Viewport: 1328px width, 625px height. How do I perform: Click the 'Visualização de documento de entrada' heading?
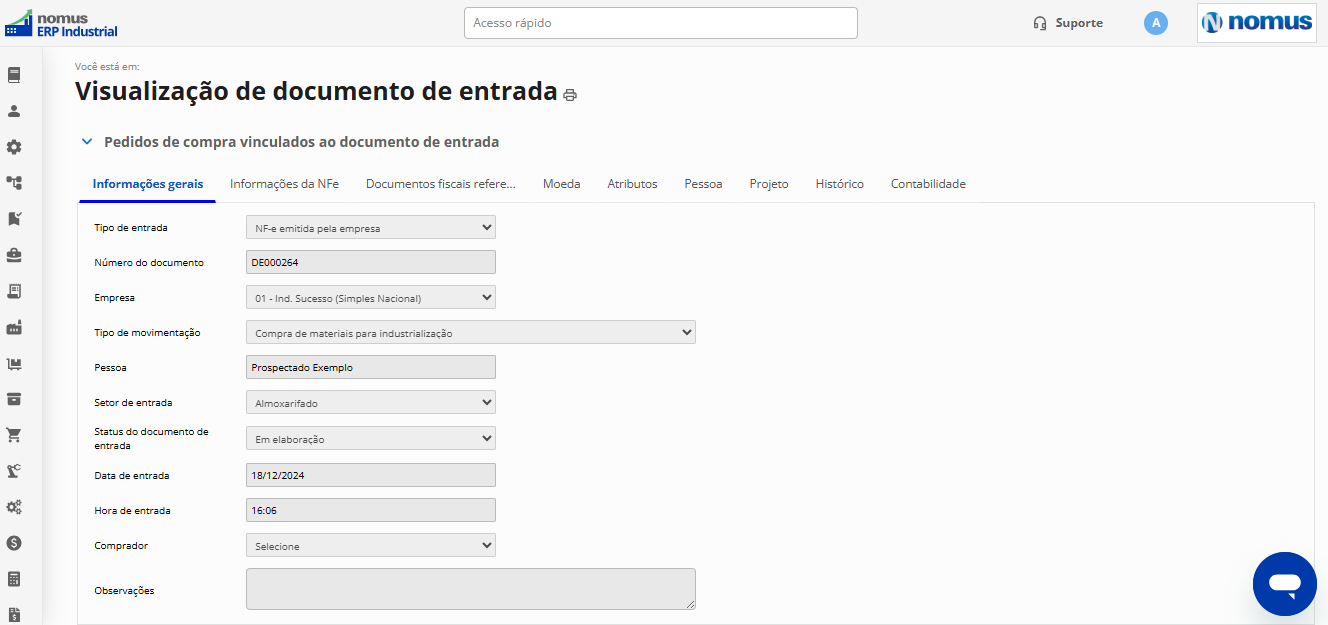(x=316, y=91)
